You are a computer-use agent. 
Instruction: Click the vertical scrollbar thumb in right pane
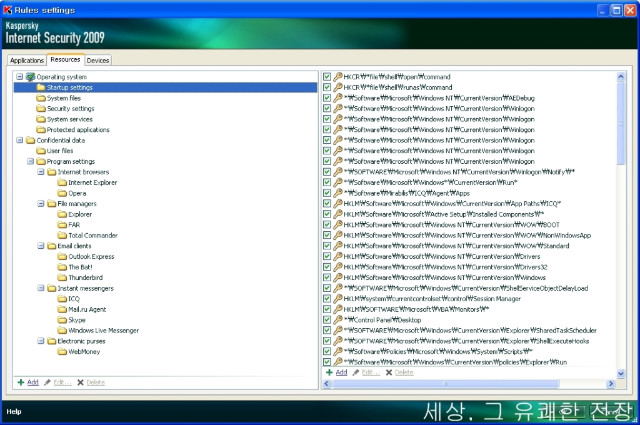click(621, 123)
